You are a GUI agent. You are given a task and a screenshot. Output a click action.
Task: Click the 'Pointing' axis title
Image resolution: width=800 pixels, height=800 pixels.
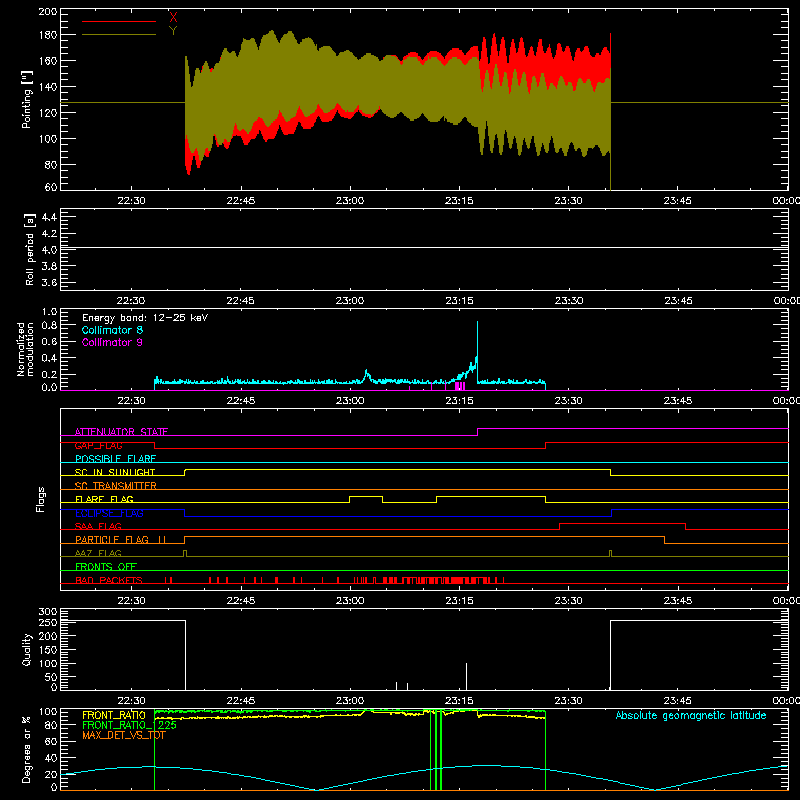click(27, 99)
